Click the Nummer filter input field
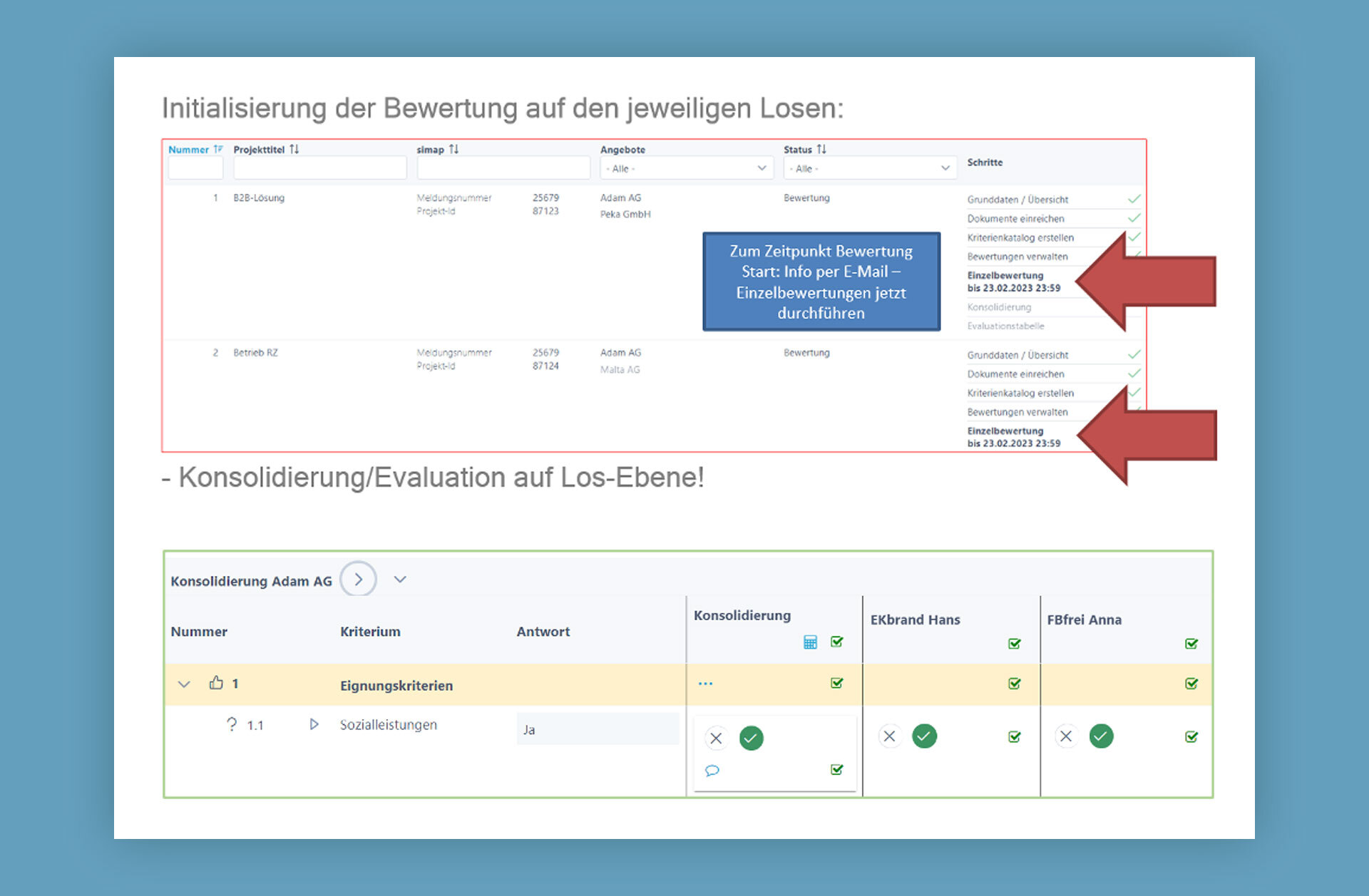Screen dimensions: 1369x896 click(195, 168)
